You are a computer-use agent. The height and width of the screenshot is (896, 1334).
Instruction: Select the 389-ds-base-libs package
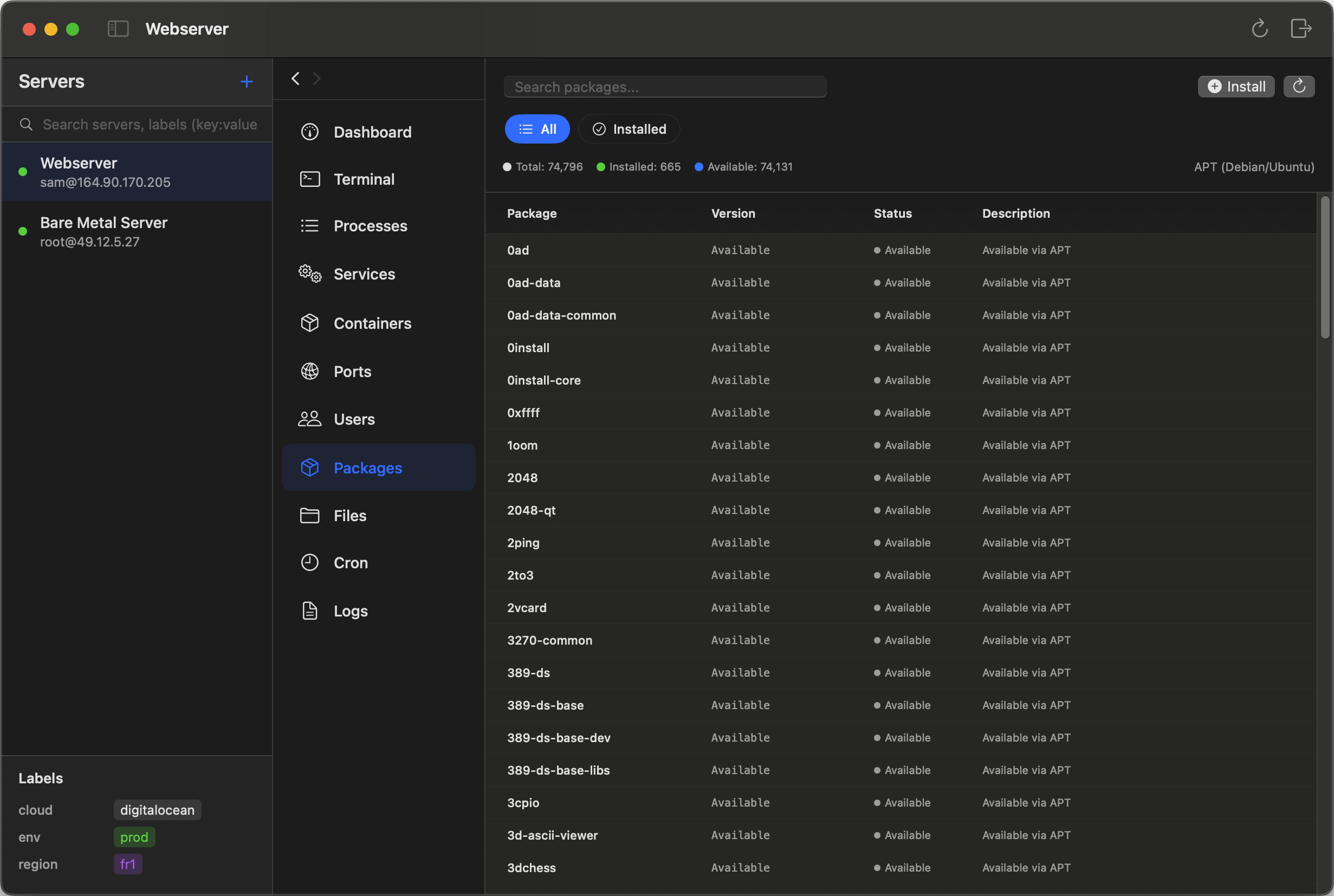click(x=901, y=770)
